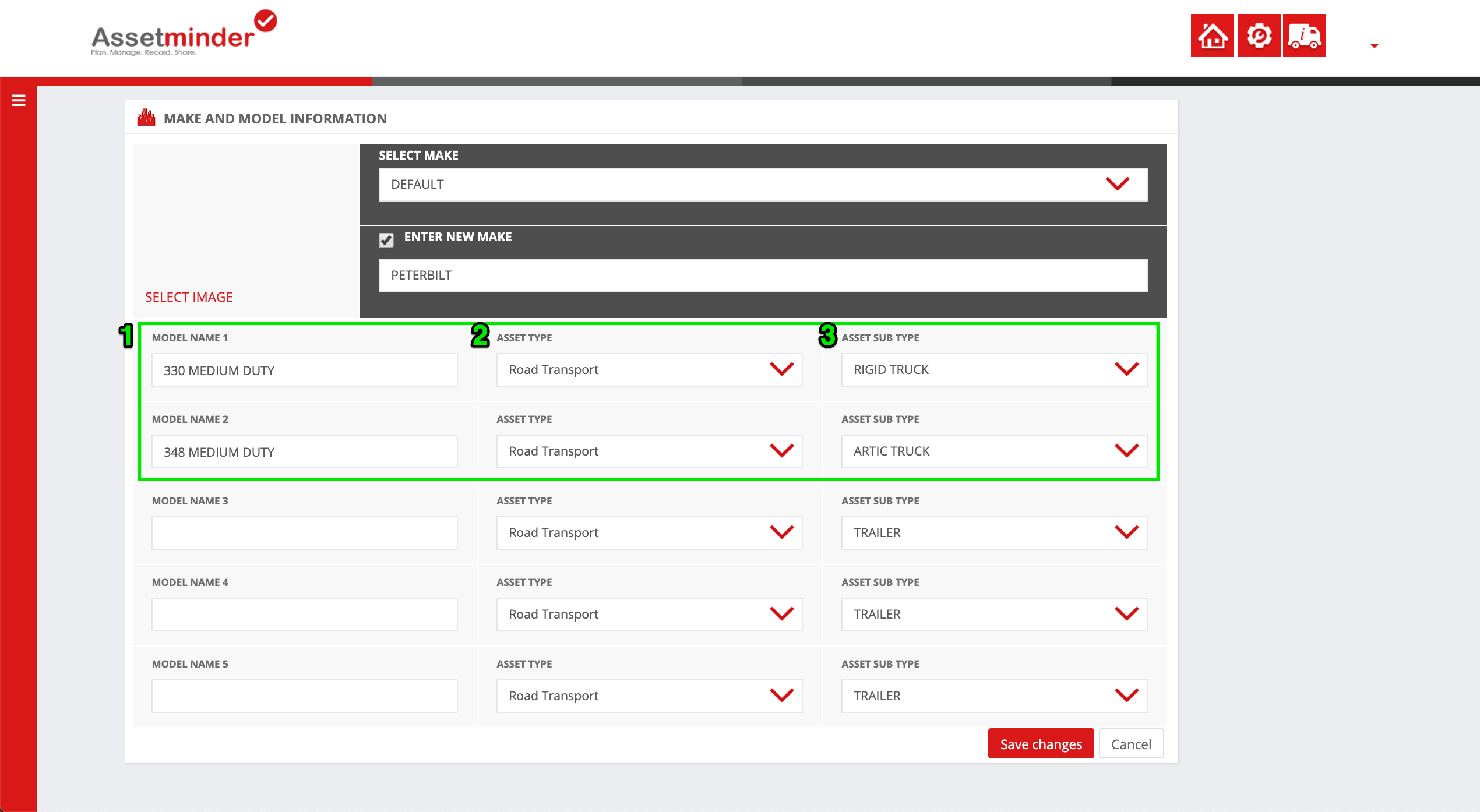1480x812 pixels.
Task: Edit the new make field containing PETERBILT
Action: point(763,276)
